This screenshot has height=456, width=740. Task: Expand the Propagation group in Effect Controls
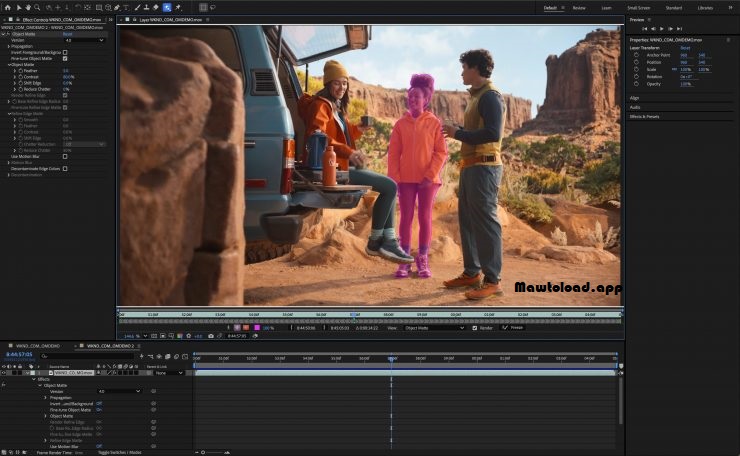pos(8,46)
